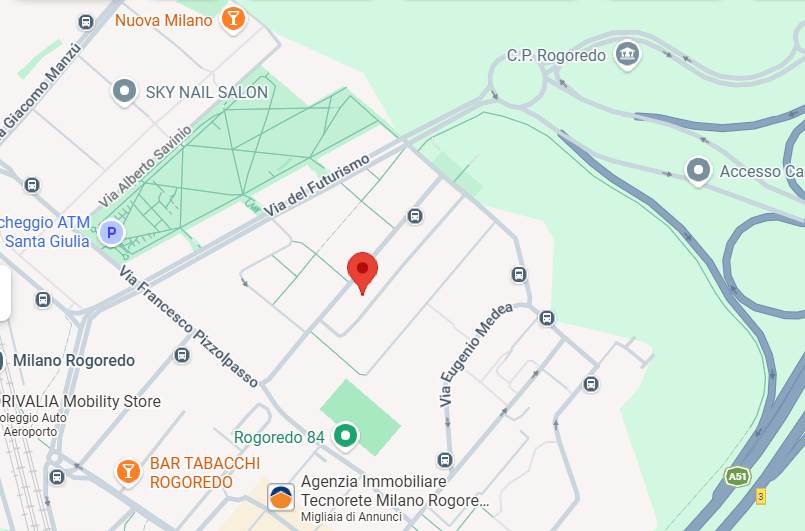Select the DRIVALIA Mobility Store label
The height and width of the screenshot is (531, 805).
click(x=80, y=401)
